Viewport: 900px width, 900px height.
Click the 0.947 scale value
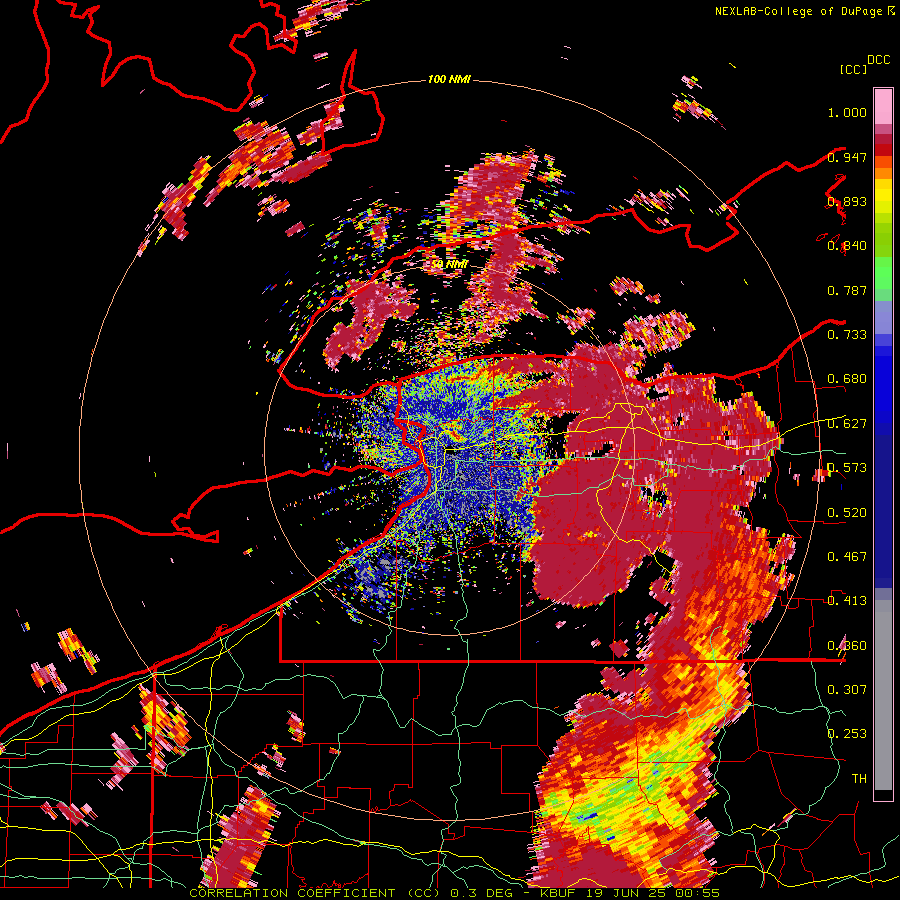click(847, 157)
